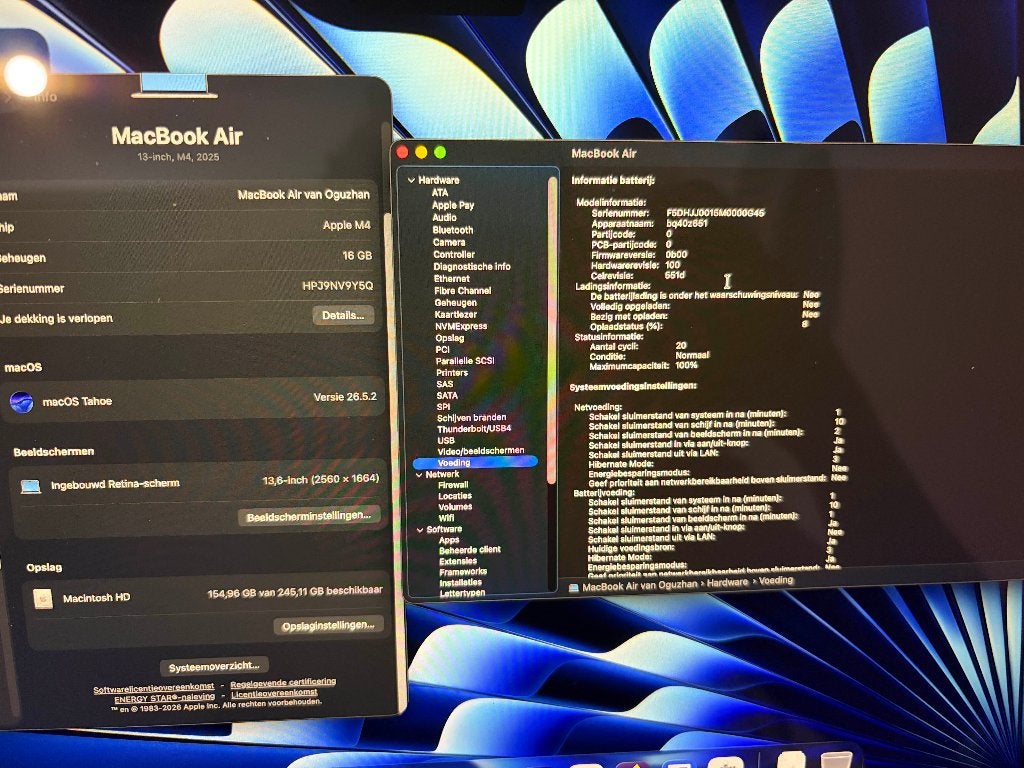Select Locaties under Netwerk
The height and width of the screenshot is (768, 1024).
tap(455, 497)
